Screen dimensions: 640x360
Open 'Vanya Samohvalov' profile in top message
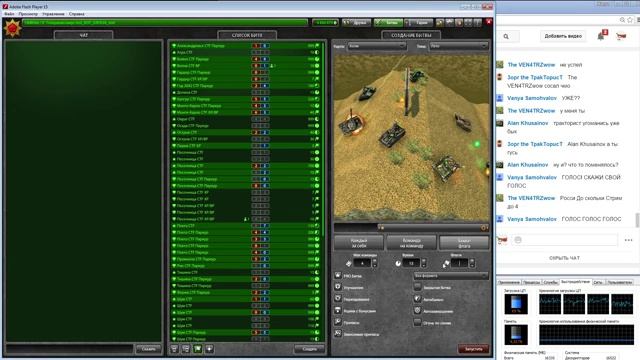[x=531, y=98]
